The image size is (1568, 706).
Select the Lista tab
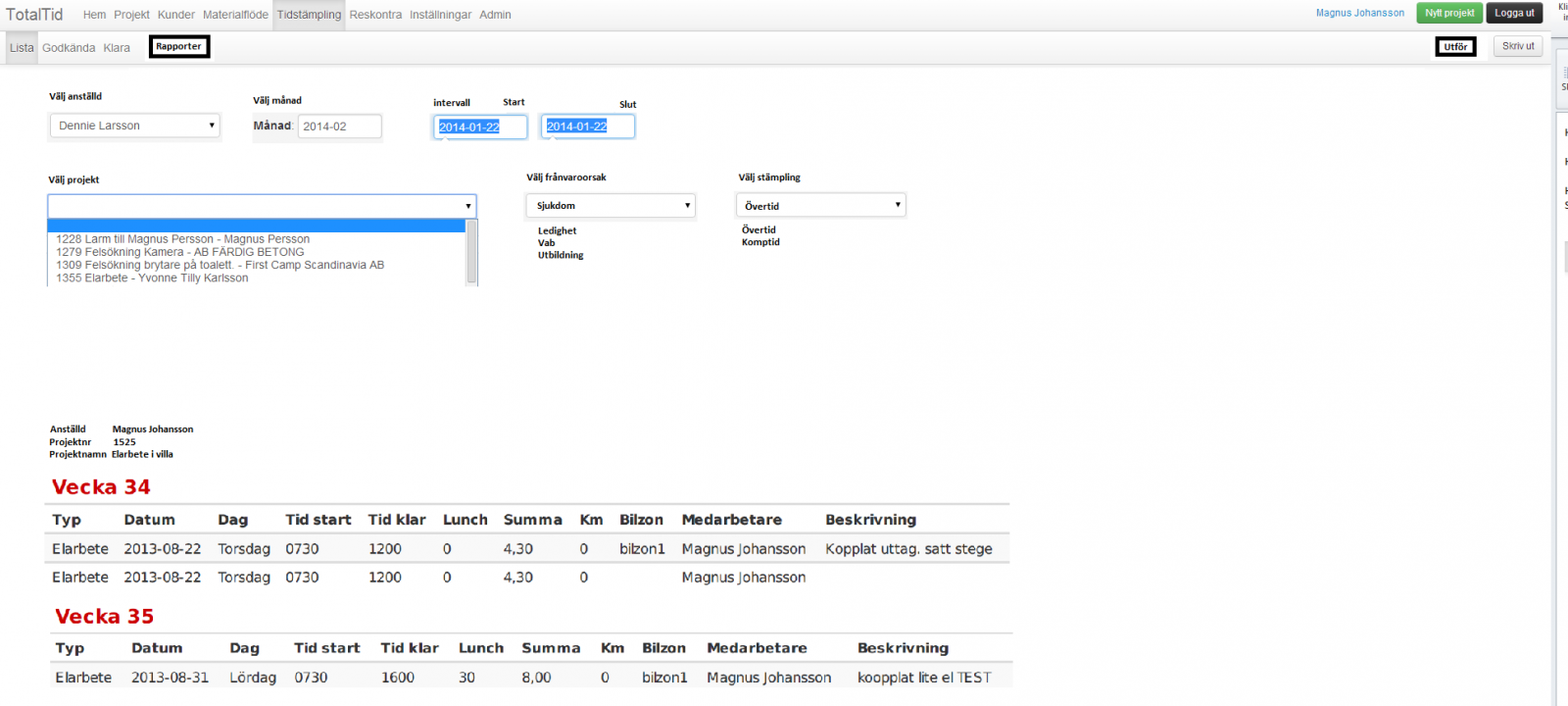pyautogui.click(x=22, y=48)
